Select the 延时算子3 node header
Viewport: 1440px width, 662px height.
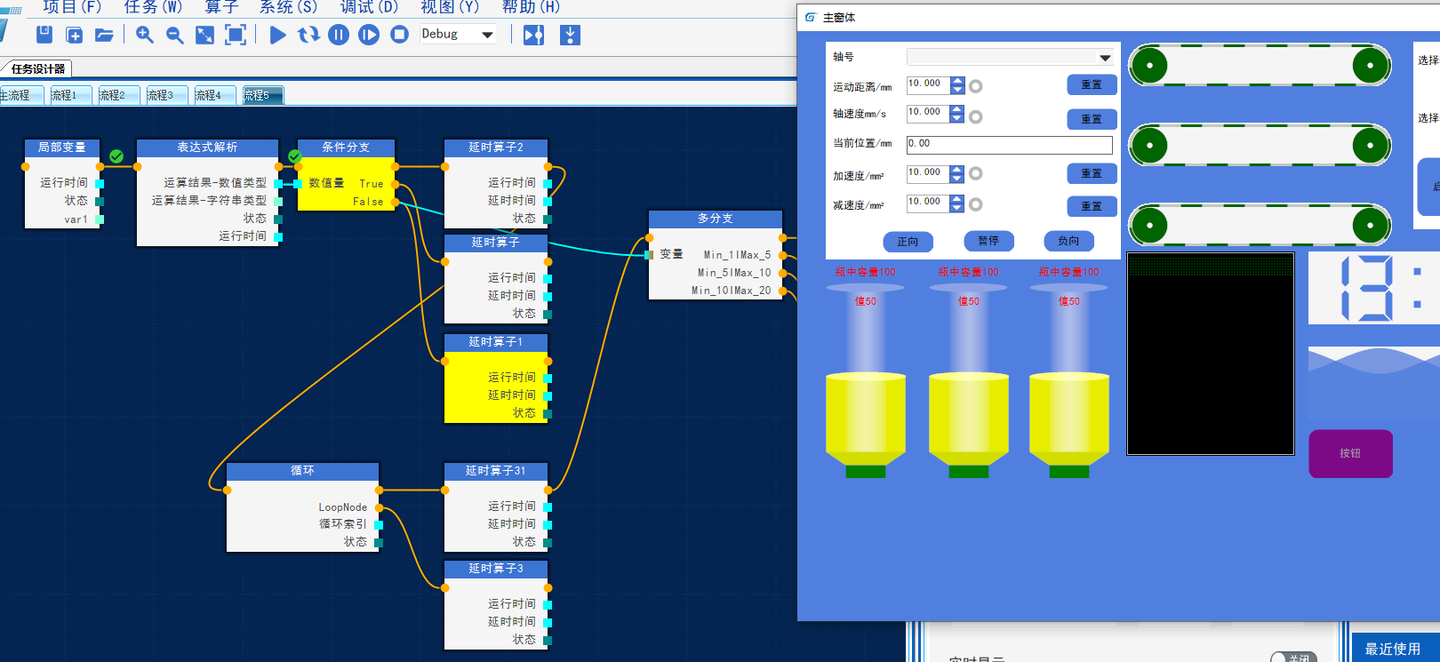[x=496, y=568]
